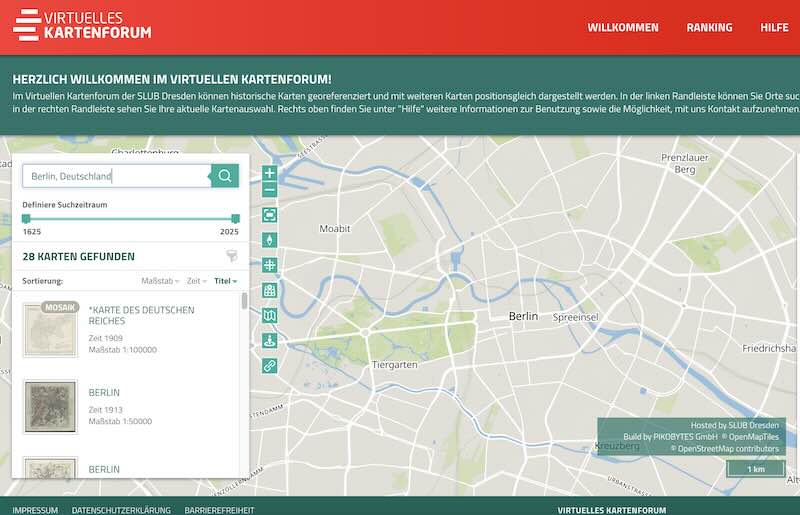The height and width of the screenshot is (515, 800).
Task: Sort results by Maßstab
Action: click(x=160, y=281)
